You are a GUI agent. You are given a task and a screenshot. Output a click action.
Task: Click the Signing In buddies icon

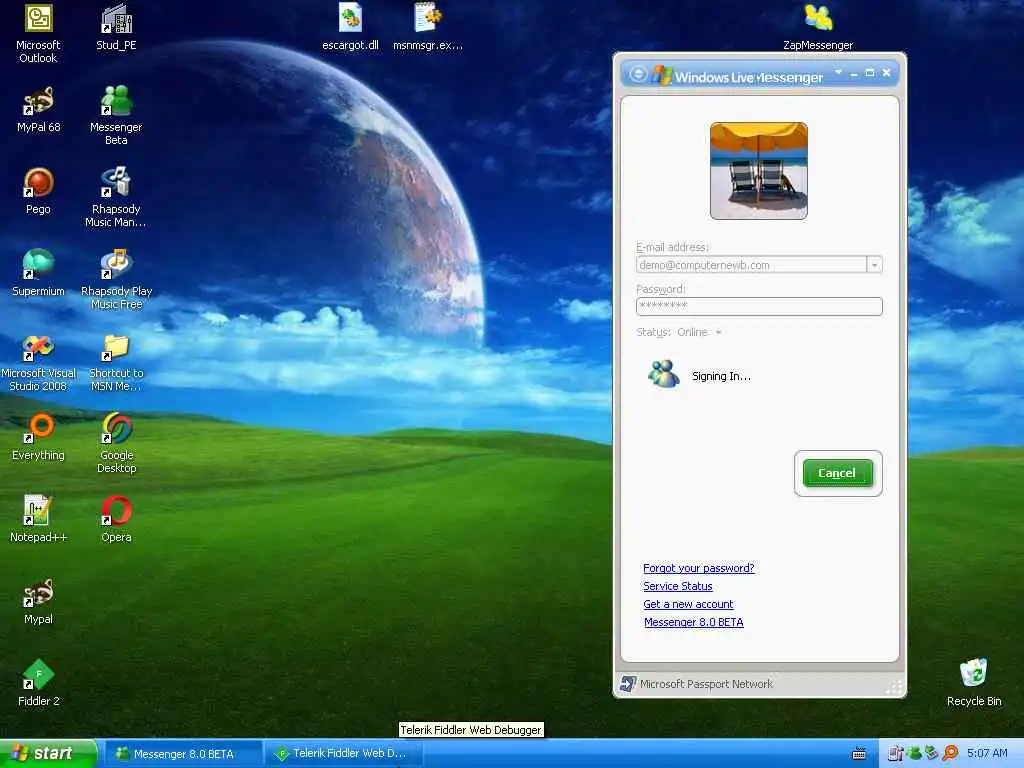pyautogui.click(x=664, y=374)
